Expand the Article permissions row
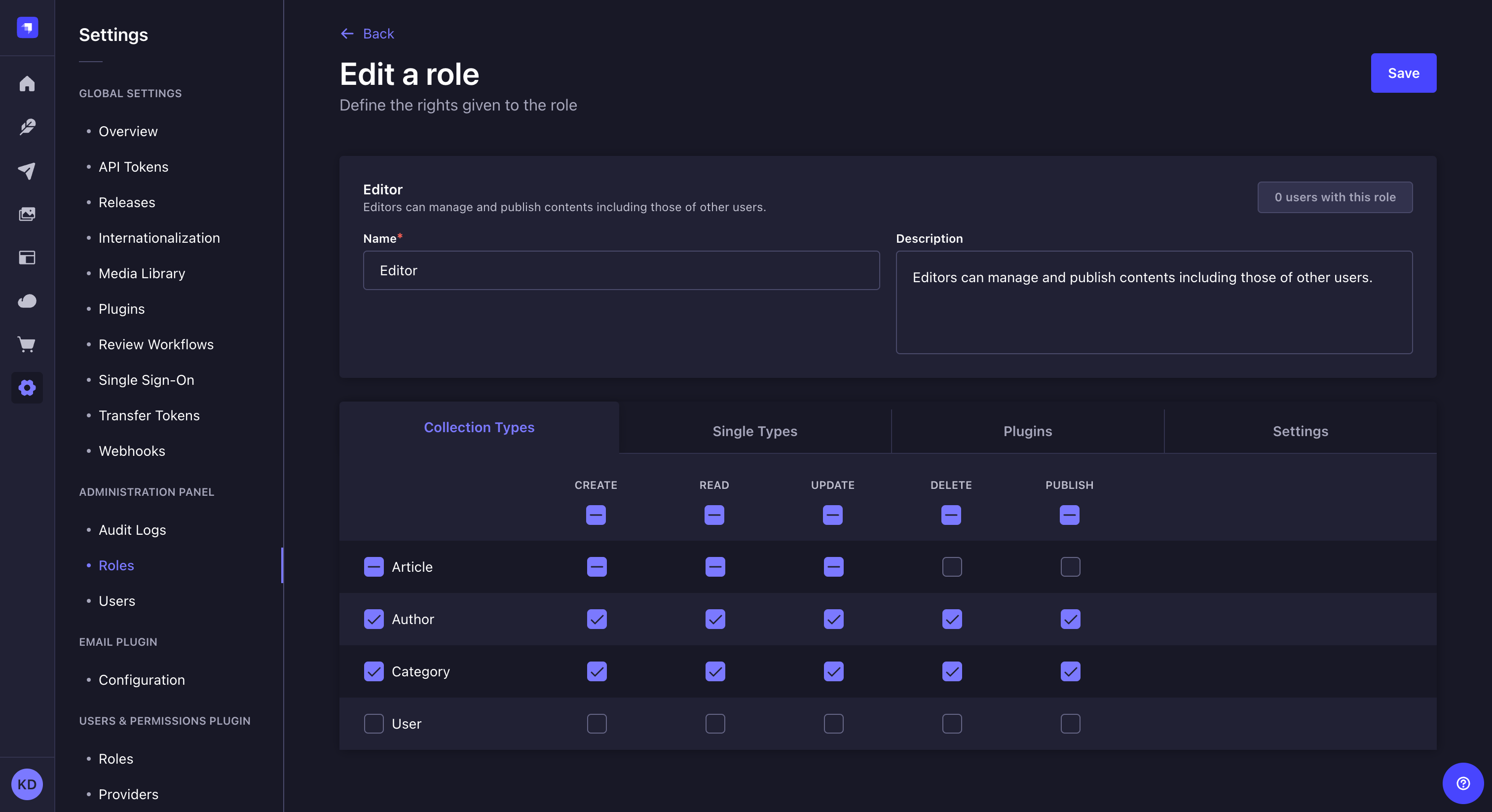This screenshot has height=812, width=1492. click(x=412, y=567)
